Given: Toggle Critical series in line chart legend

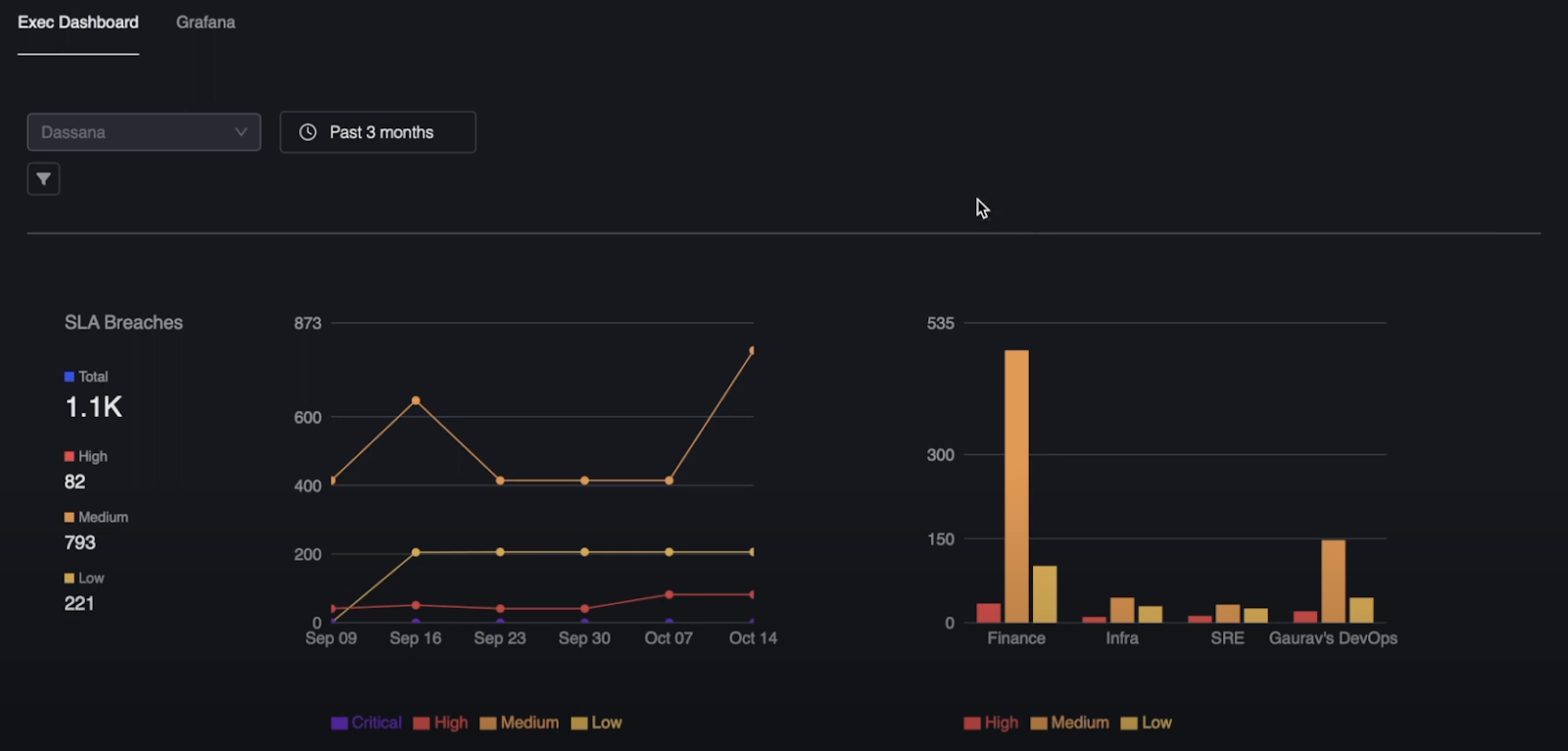Looking at the screenshot, I should coord(367,723).
